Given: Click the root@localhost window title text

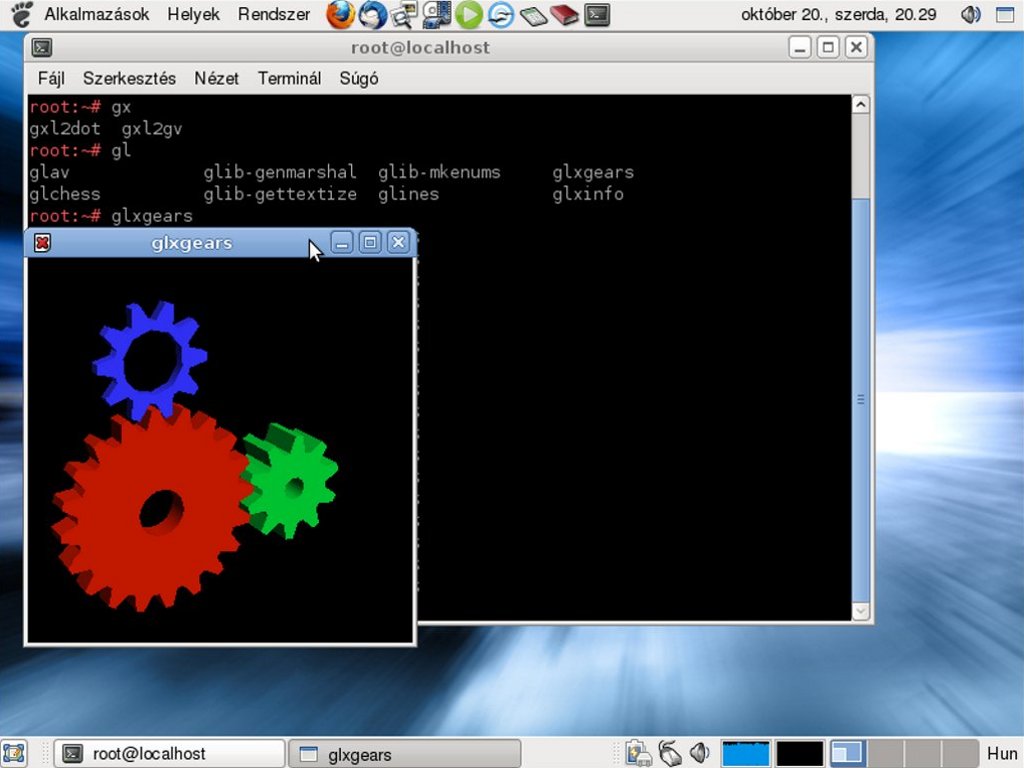Looking at the screenshot, I should (x=420, y=48).
